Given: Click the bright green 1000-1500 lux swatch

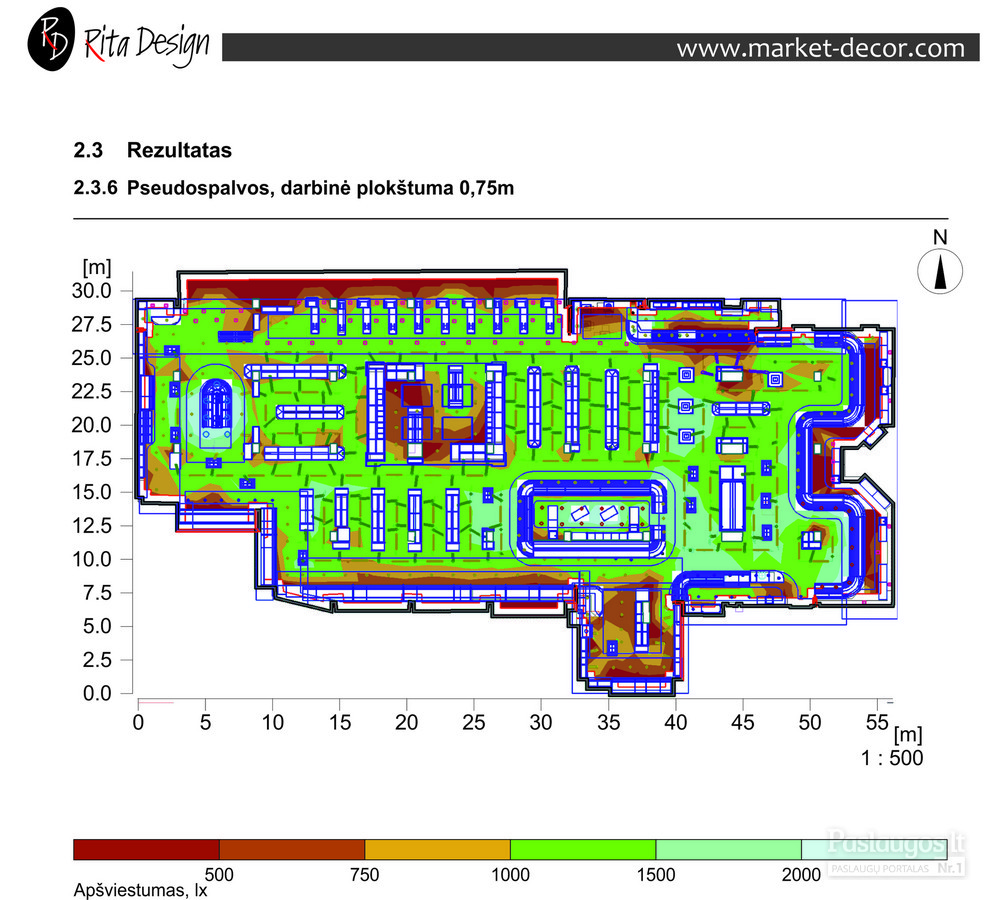Looking at the screenshot, I should point(583,849).
